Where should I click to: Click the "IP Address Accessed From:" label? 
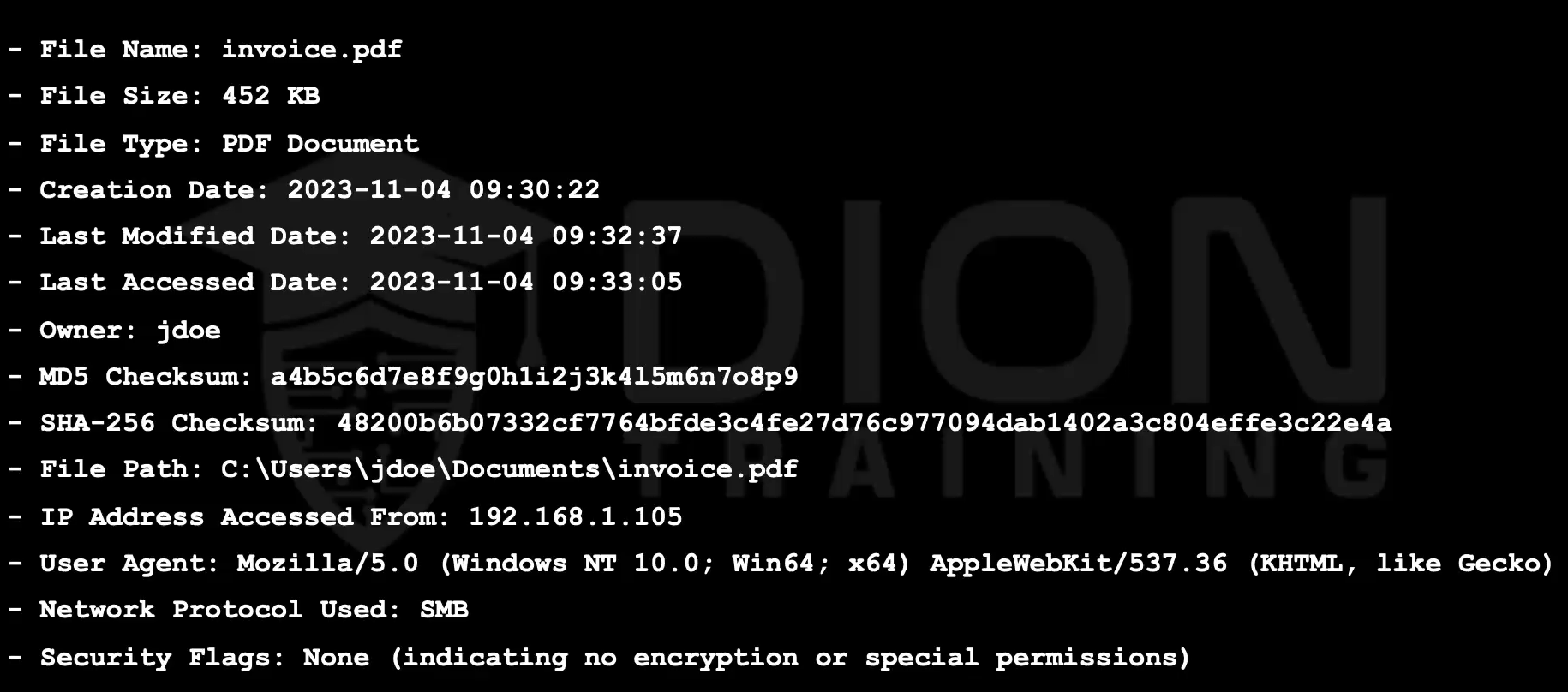click(245, 516)
